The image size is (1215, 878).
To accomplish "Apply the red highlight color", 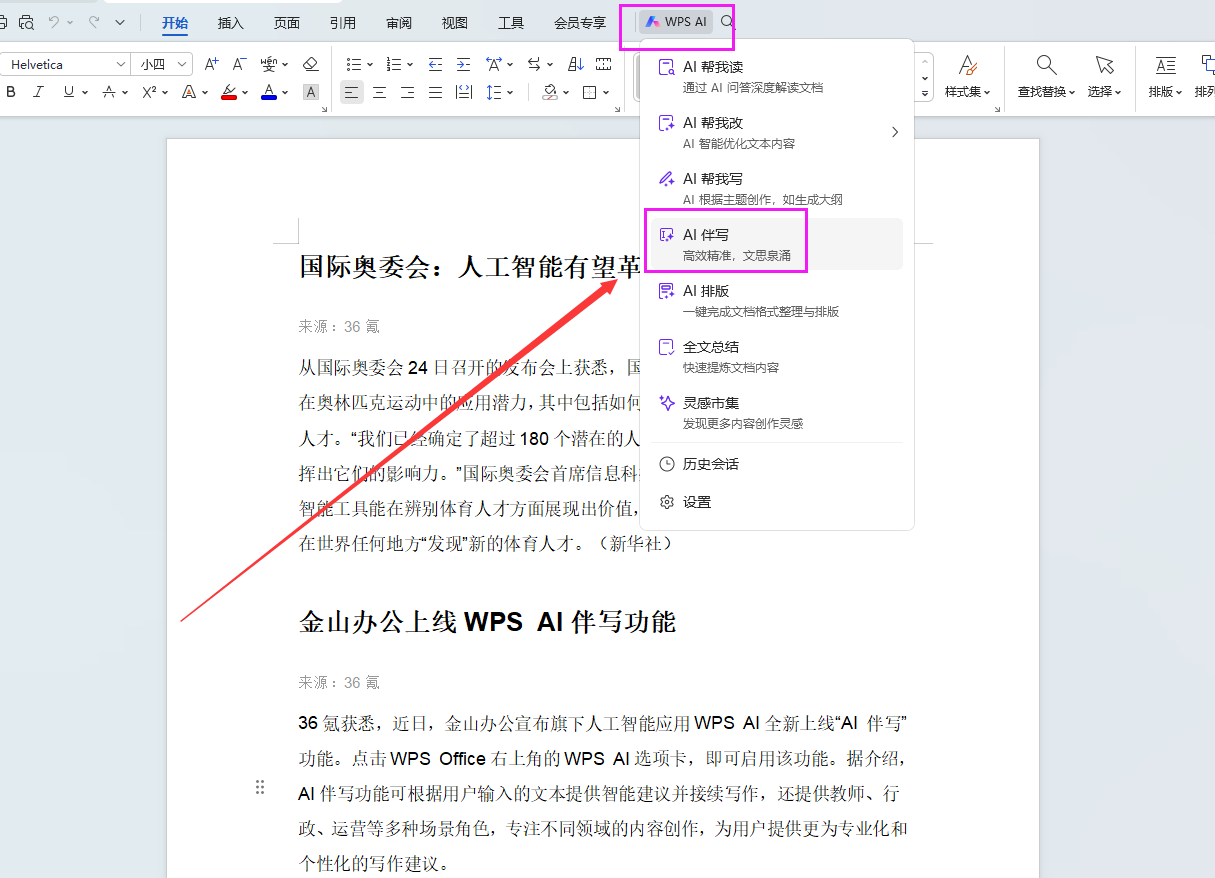I will (x=229, y=92).
